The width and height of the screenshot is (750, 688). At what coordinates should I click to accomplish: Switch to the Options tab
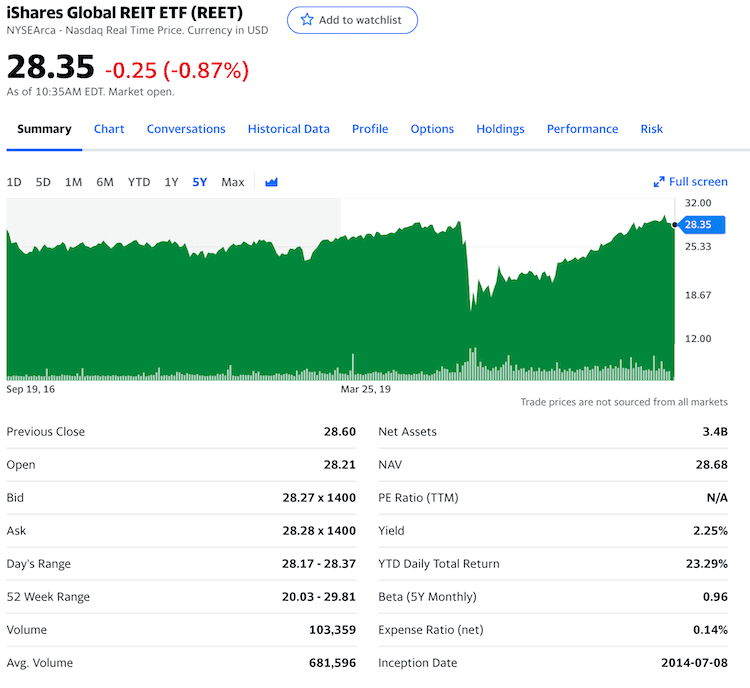click(x=432, y=129)
